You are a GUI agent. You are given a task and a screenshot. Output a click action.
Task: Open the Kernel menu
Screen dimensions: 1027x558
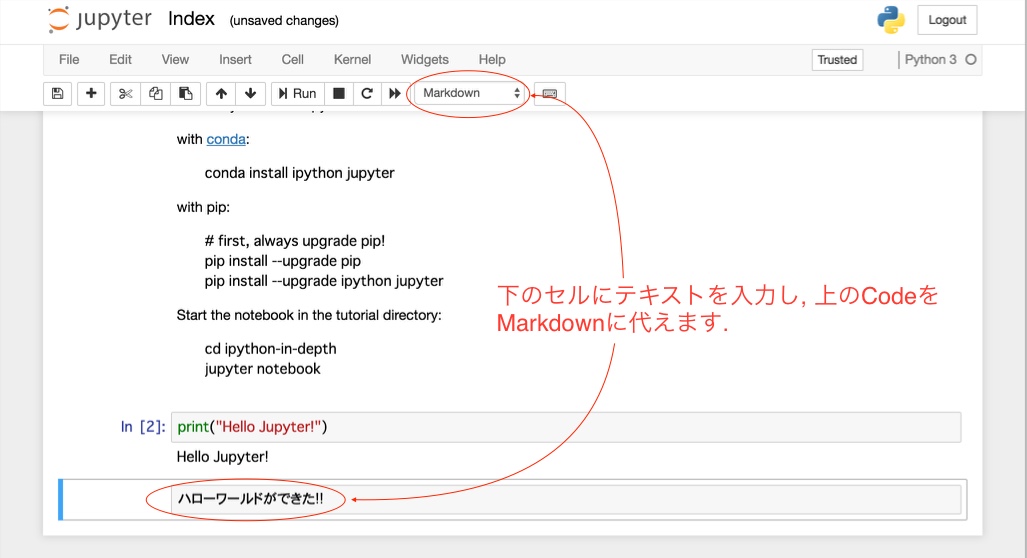(352, 60)
